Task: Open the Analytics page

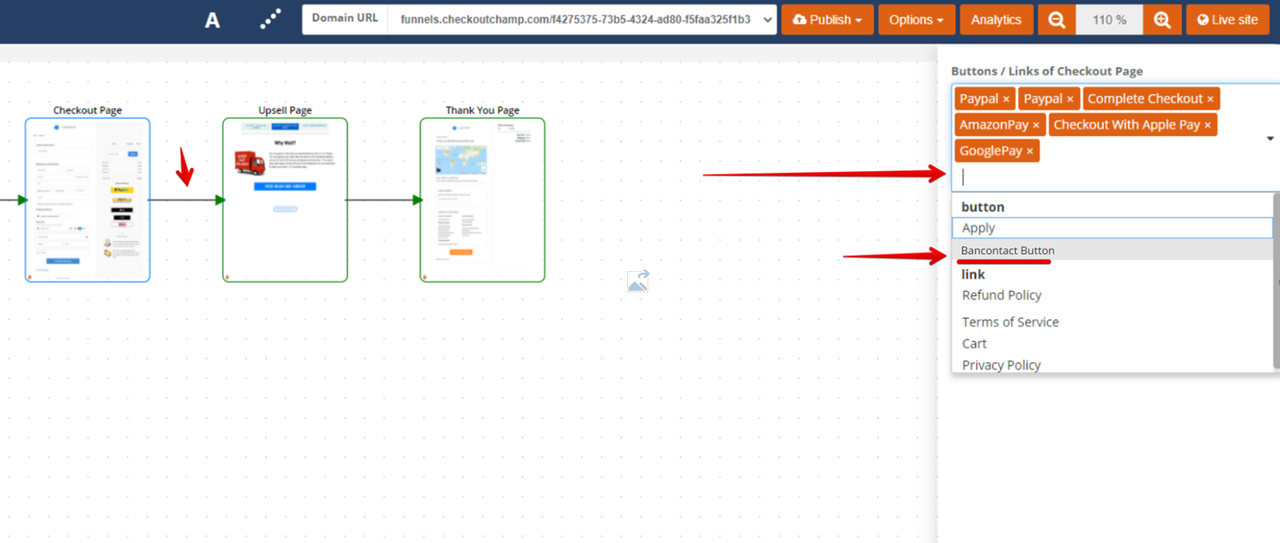Action: click(x=996, y=20)
